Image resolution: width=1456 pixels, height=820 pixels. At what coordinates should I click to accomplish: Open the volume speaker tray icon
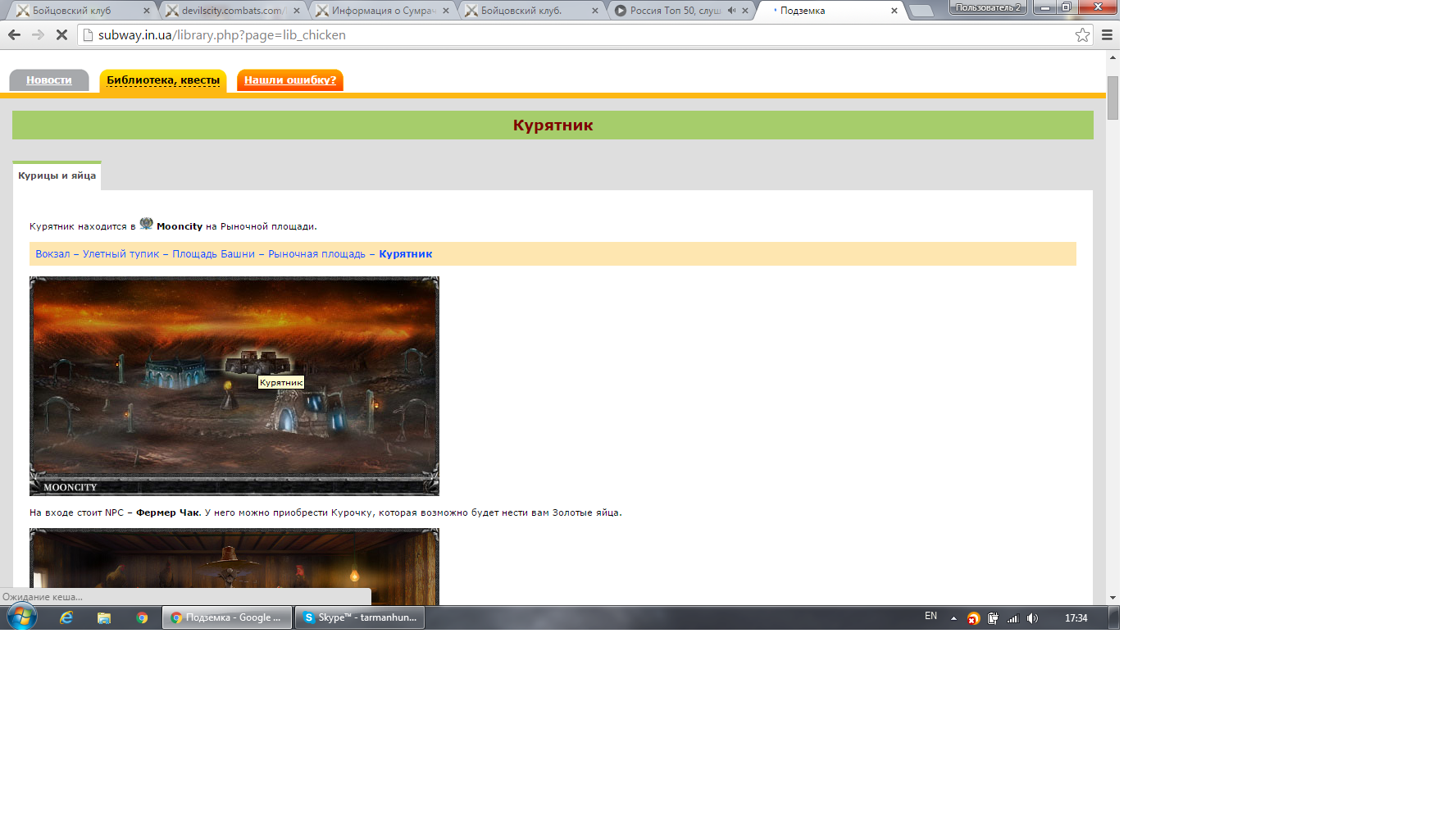point(1032,618)
